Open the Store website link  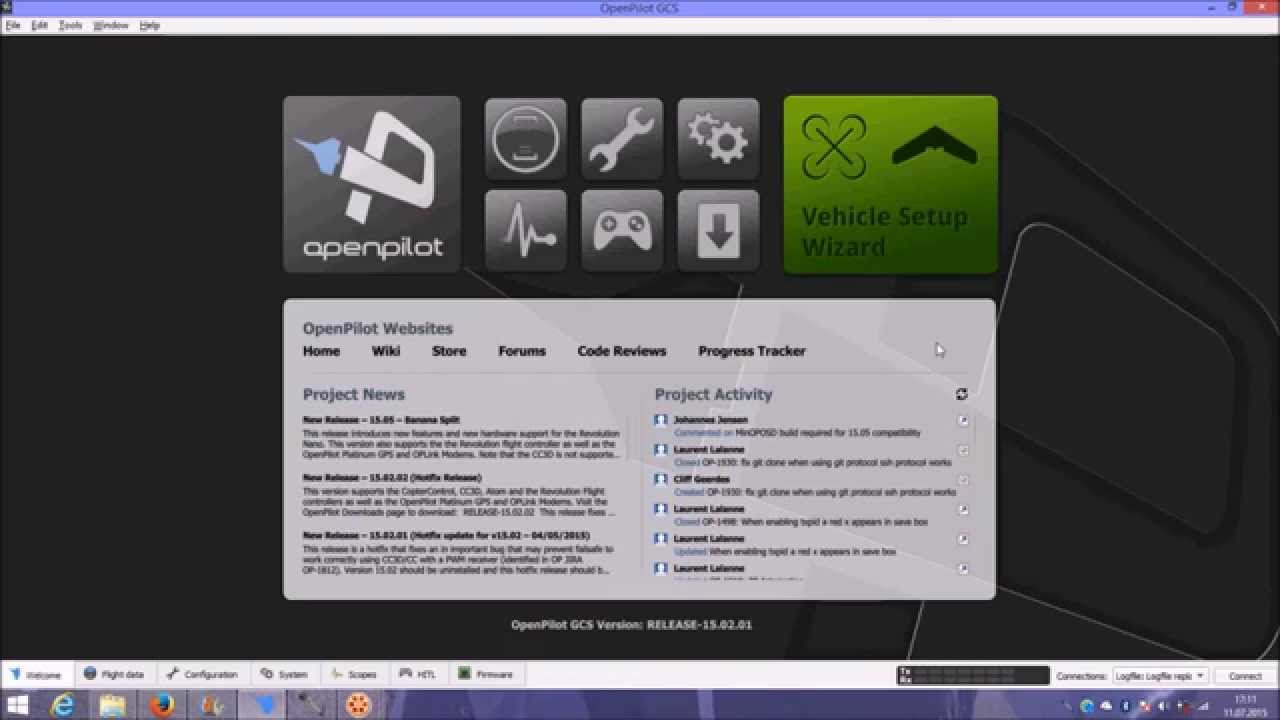coord(449,351)
